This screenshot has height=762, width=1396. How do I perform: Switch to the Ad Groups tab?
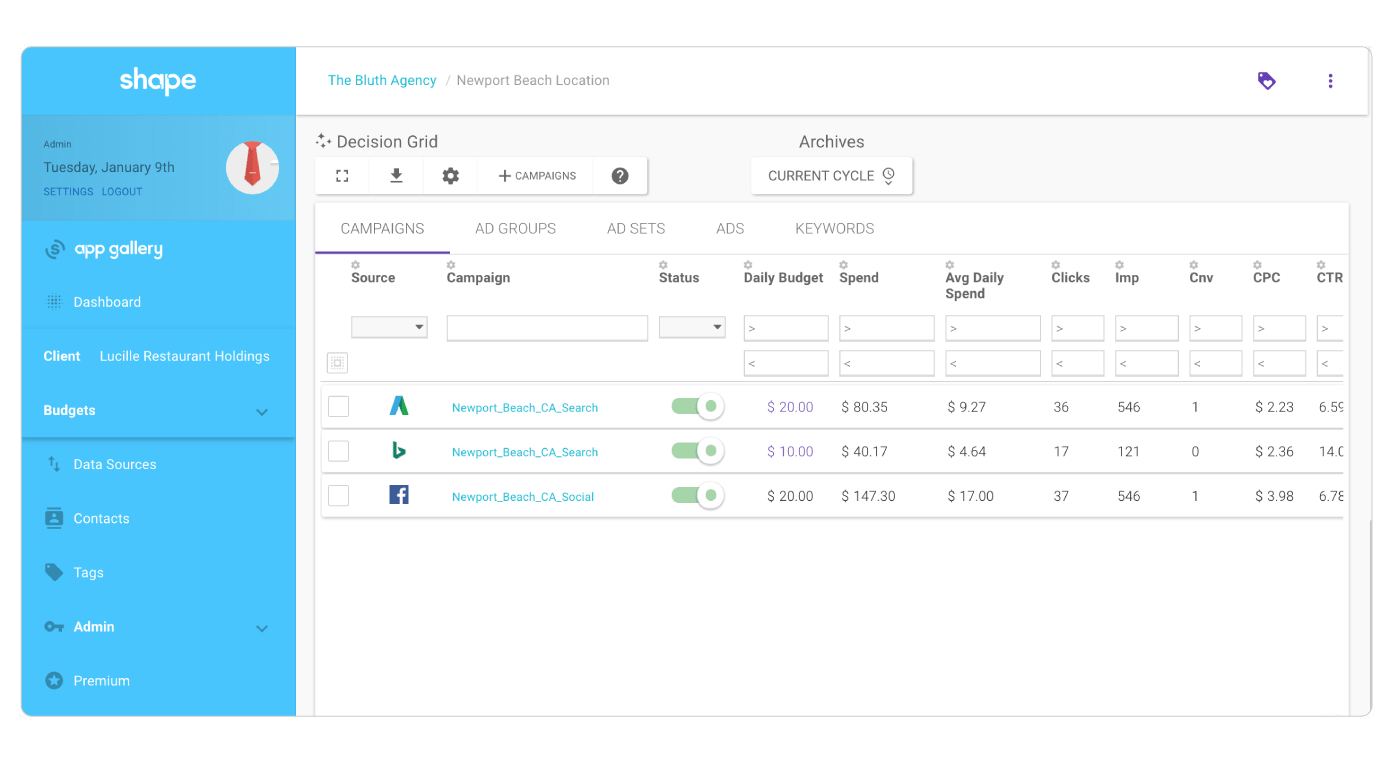515,228
